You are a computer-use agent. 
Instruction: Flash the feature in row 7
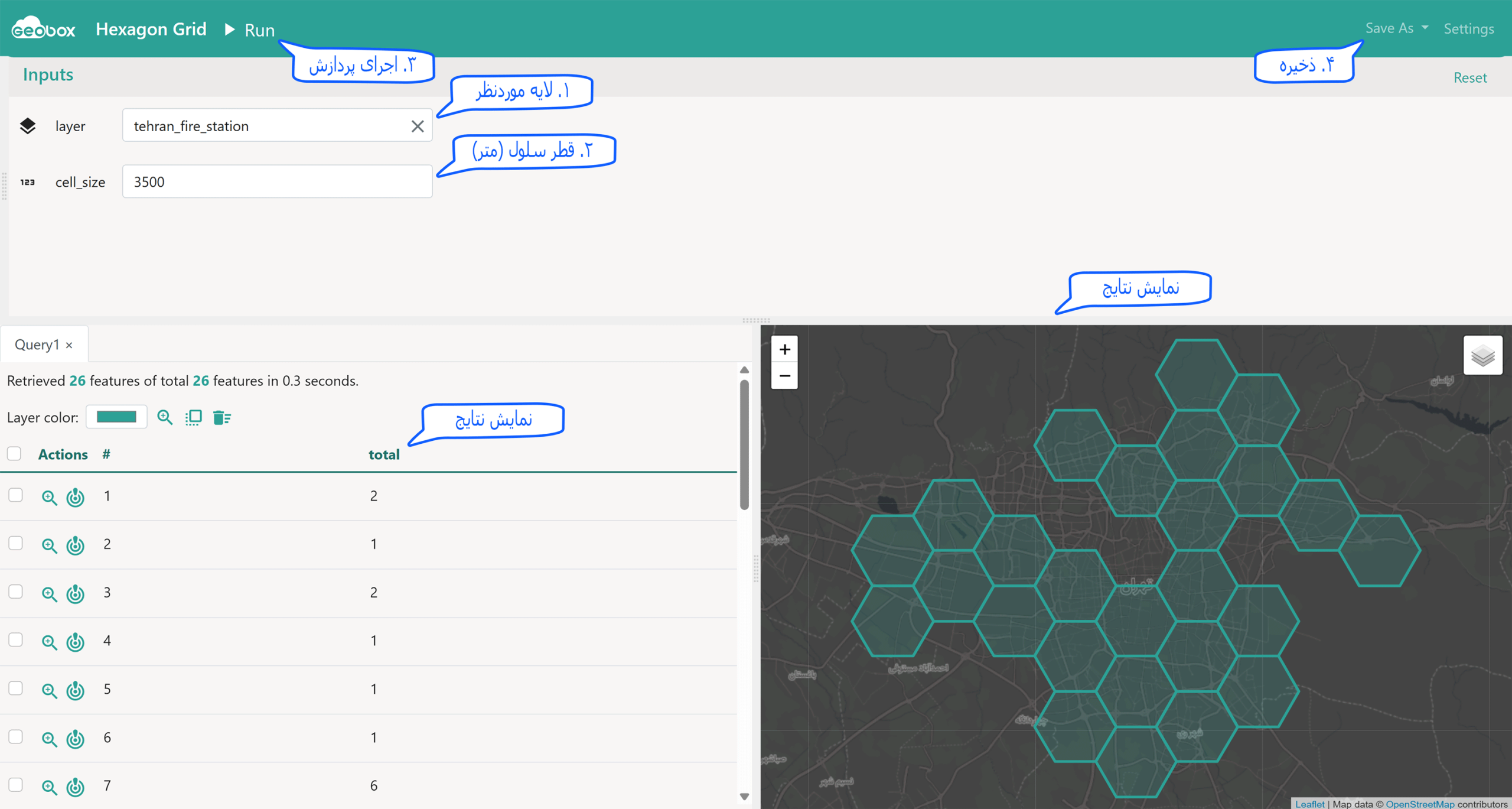pyautogui.click(x=76, y=787)
